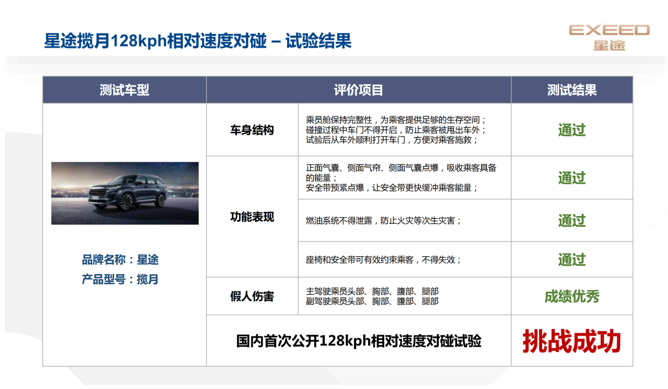Click the green 成绩优秀 result text
The height and width of the screenshot is (389, 668).
572,296
